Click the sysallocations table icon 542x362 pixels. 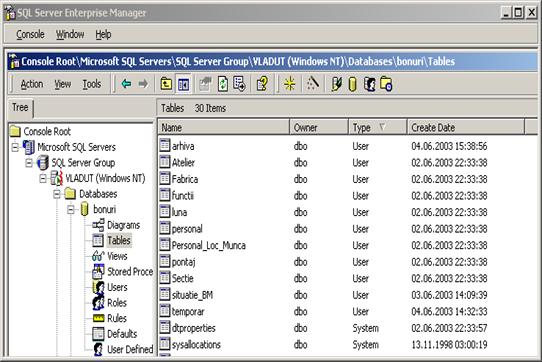point(165,344)
